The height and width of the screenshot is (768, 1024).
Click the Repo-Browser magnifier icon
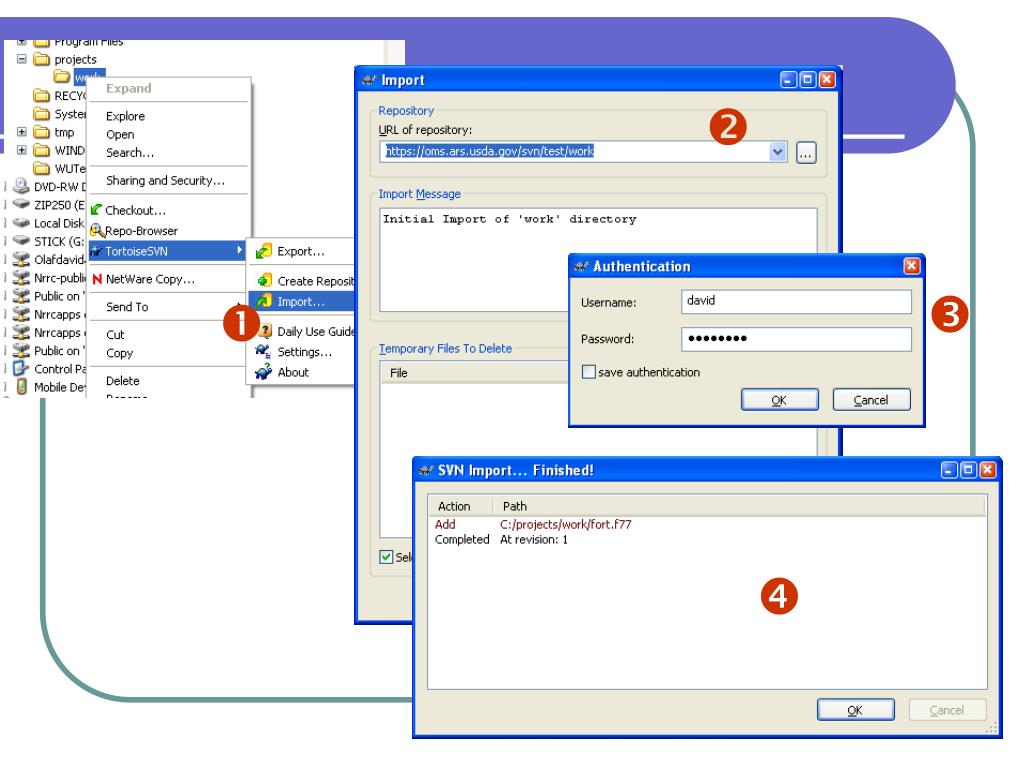click(97, 230)
